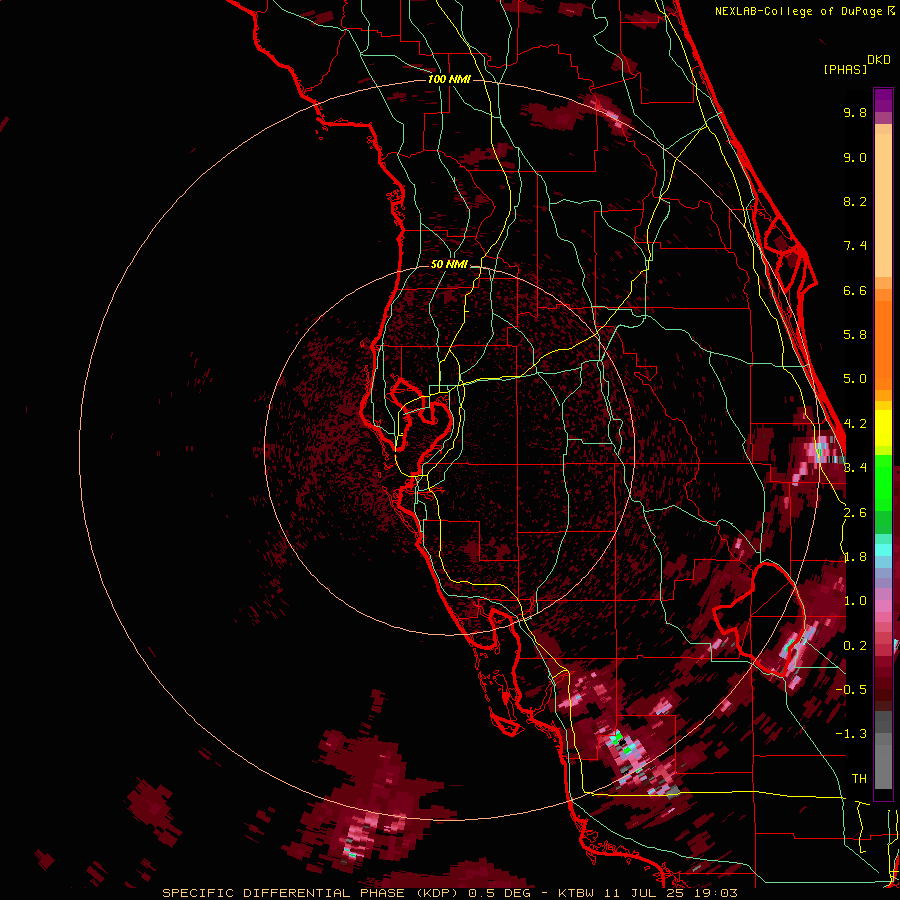Screen dimensions: 900x900
Task: Click the 9.0 value on the color scale
Action: click(855, 157)
